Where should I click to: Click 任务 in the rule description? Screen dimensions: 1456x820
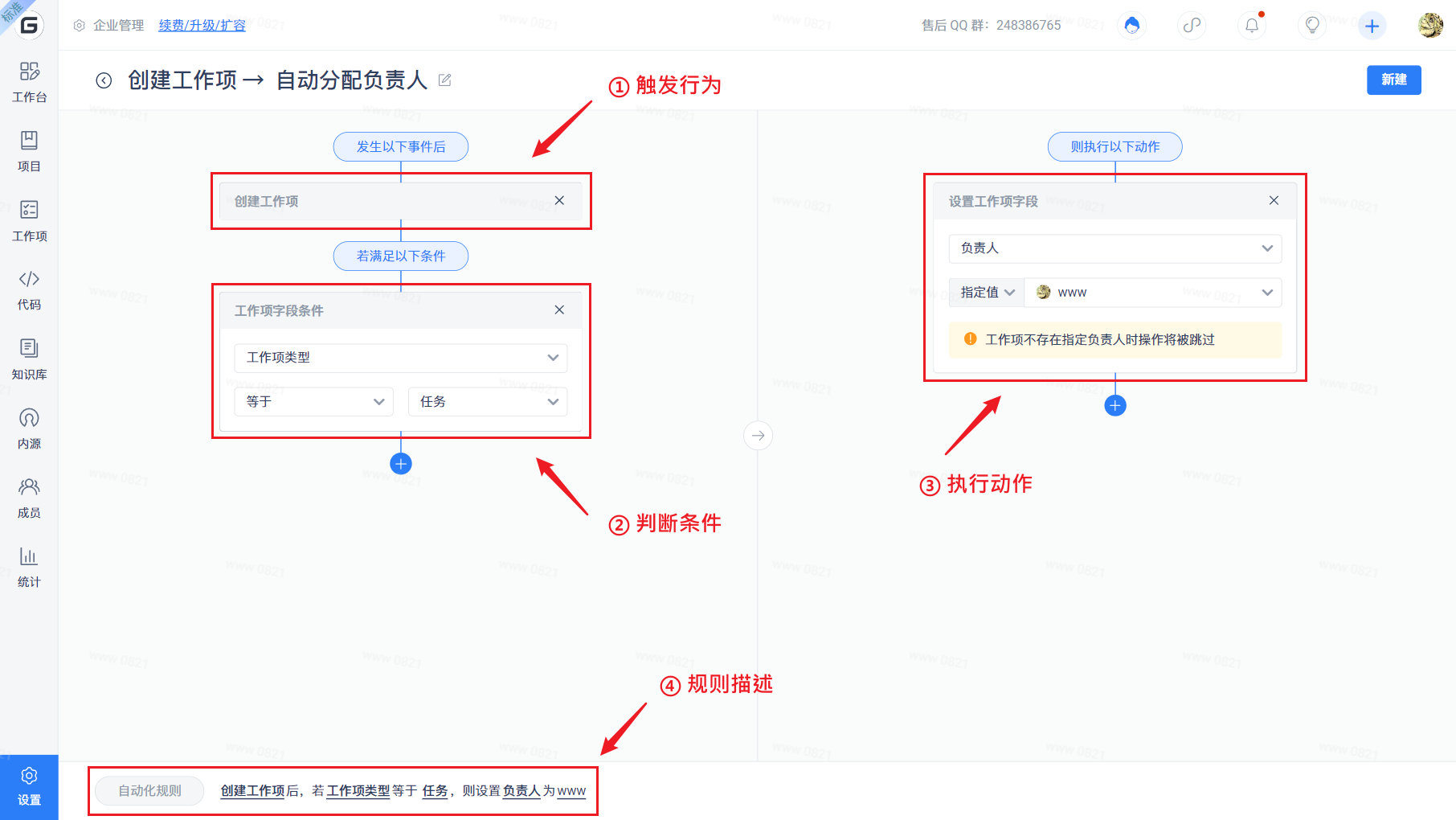pos(435,791)
